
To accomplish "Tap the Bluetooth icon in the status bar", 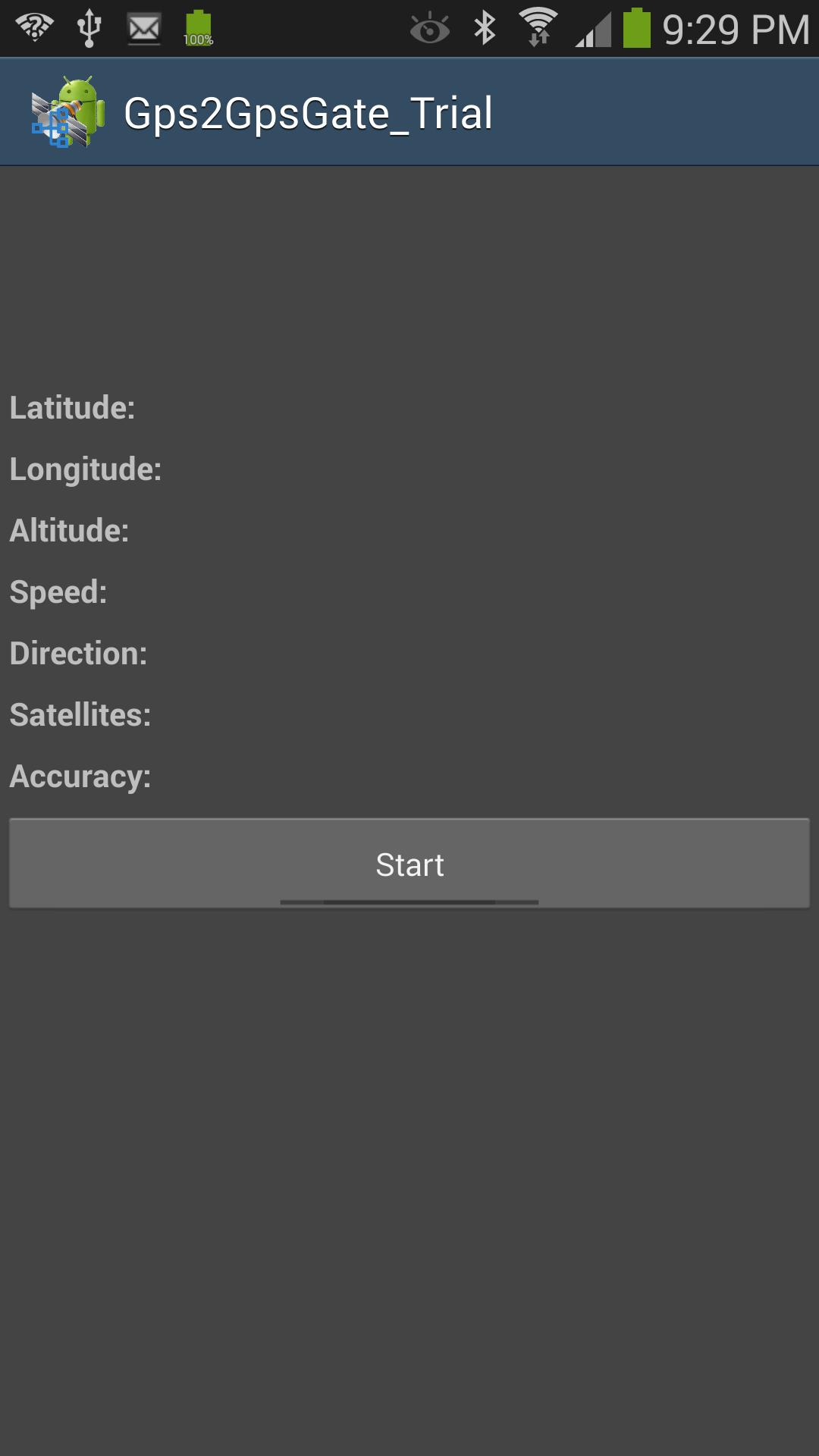I will coord(483,28).
